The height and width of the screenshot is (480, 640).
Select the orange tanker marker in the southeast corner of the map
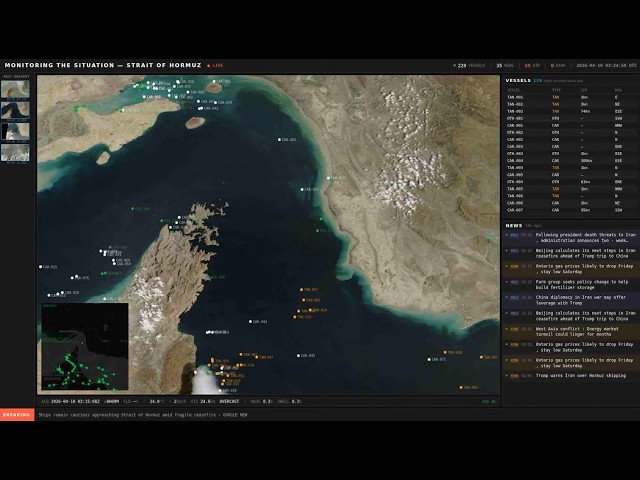[x=461, y=387]
